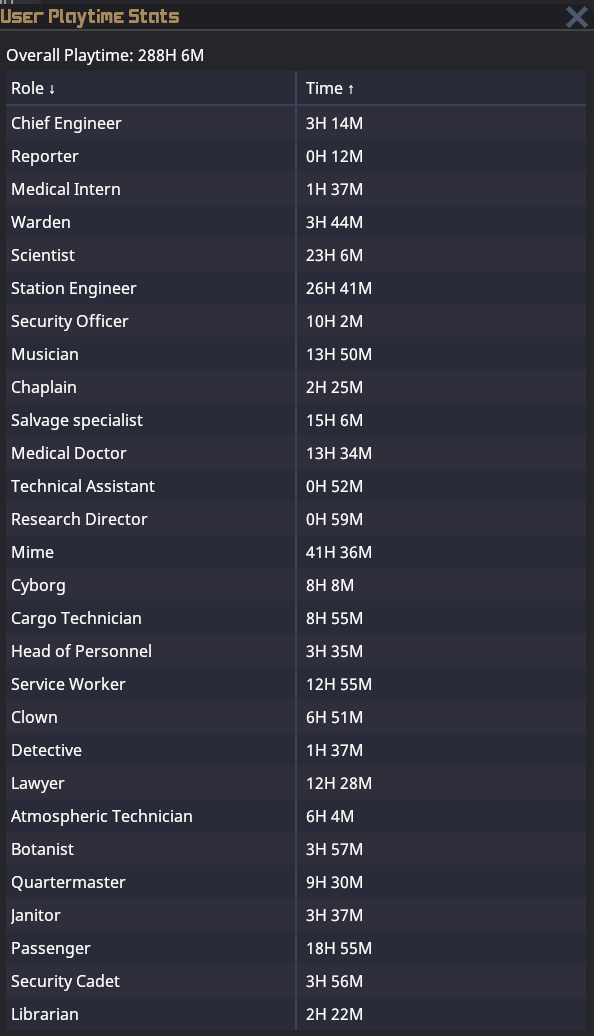Select the Chief Engineer row
Image resolution: width=594 pixels, height=1036 pixels.
point(296,123)
